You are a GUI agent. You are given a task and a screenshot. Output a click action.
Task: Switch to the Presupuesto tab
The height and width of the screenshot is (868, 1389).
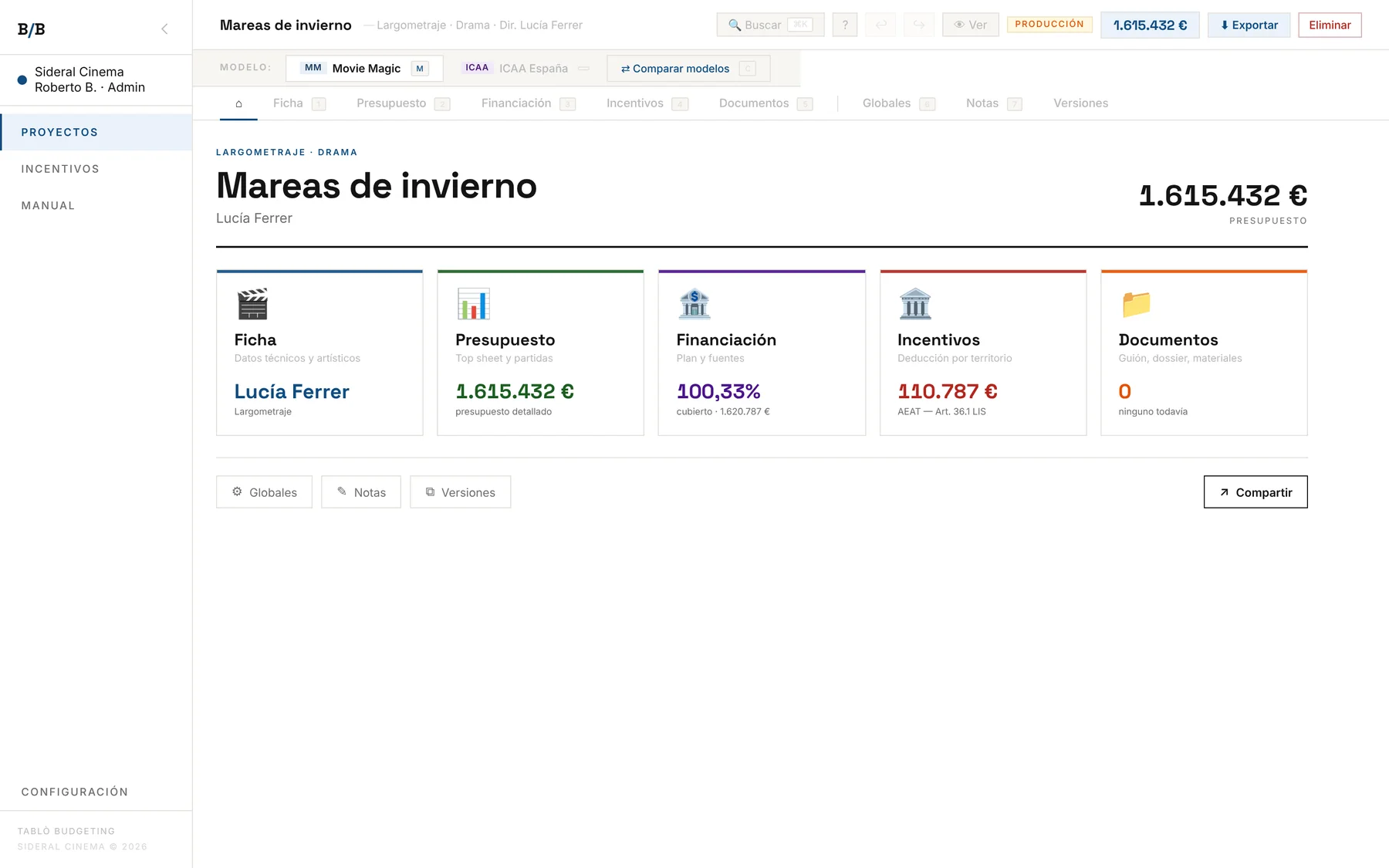403,103
